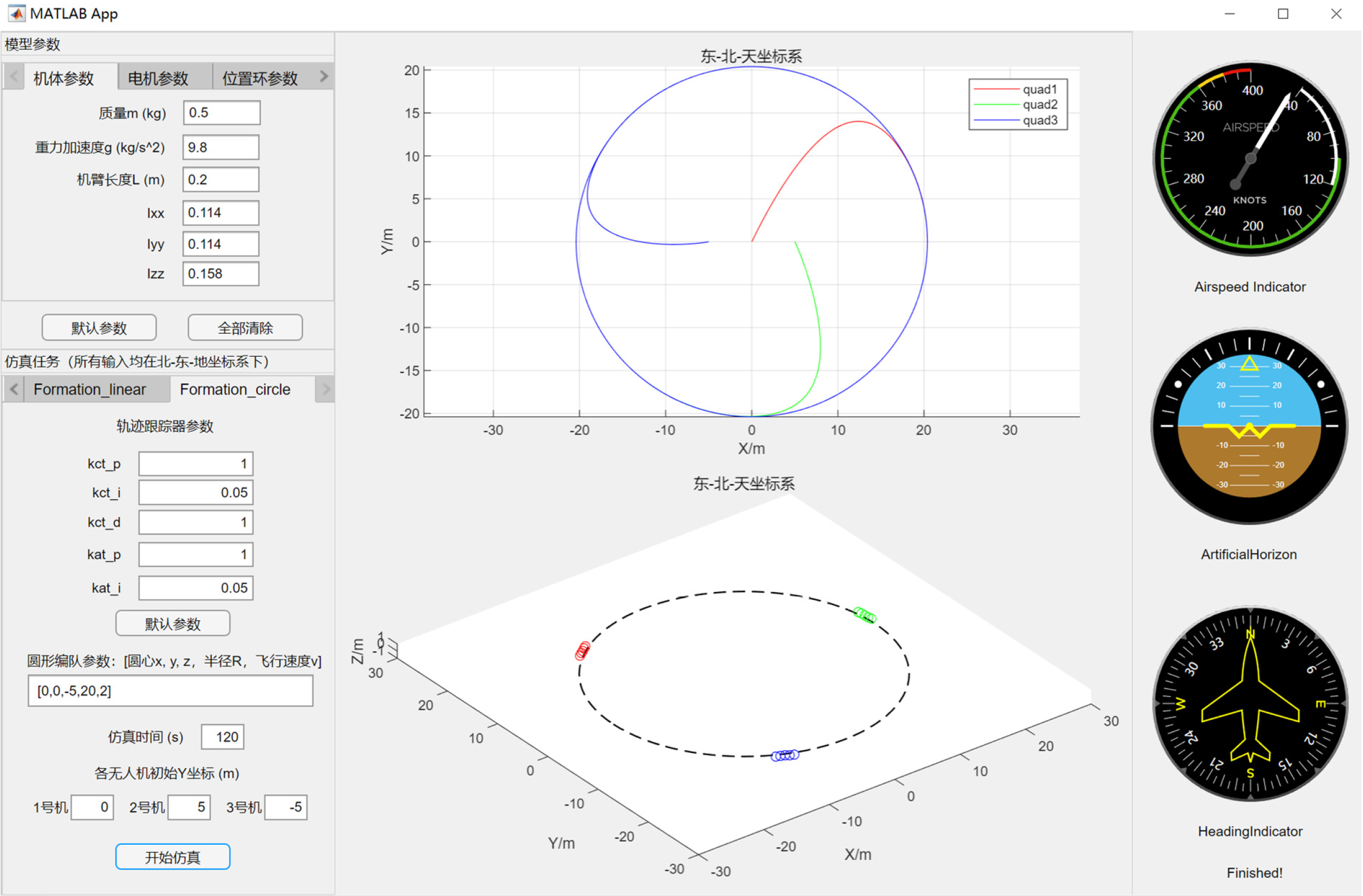The width and height of the screenshot is (1363, 896).
Task: Click 全部清除 button
Action: pos(245,328)
